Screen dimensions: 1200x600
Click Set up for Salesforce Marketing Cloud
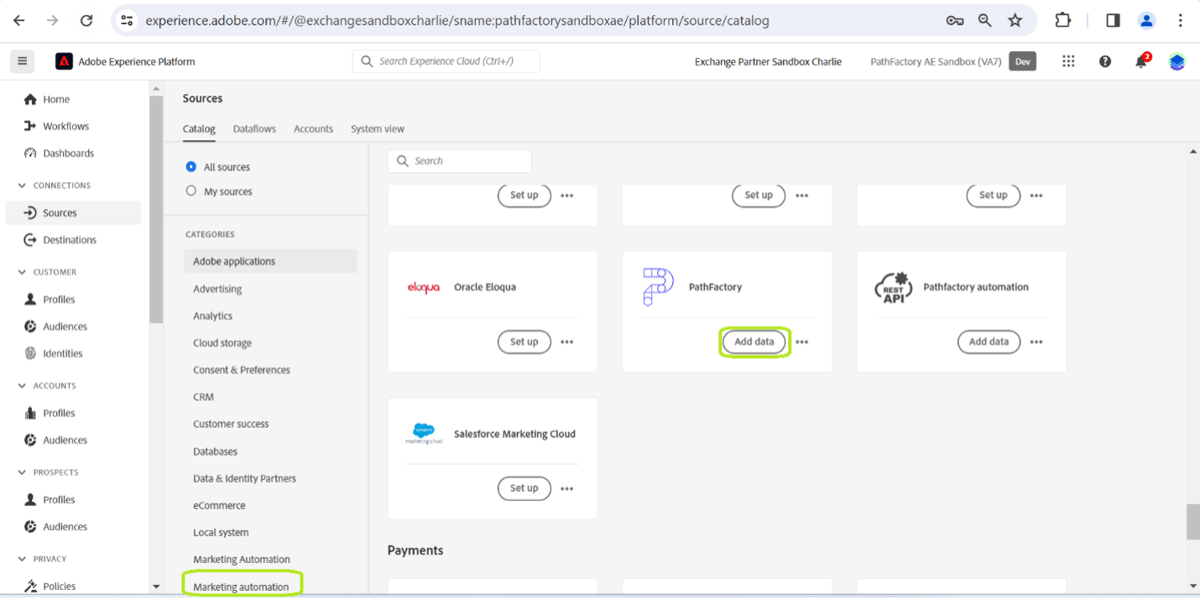524,488
